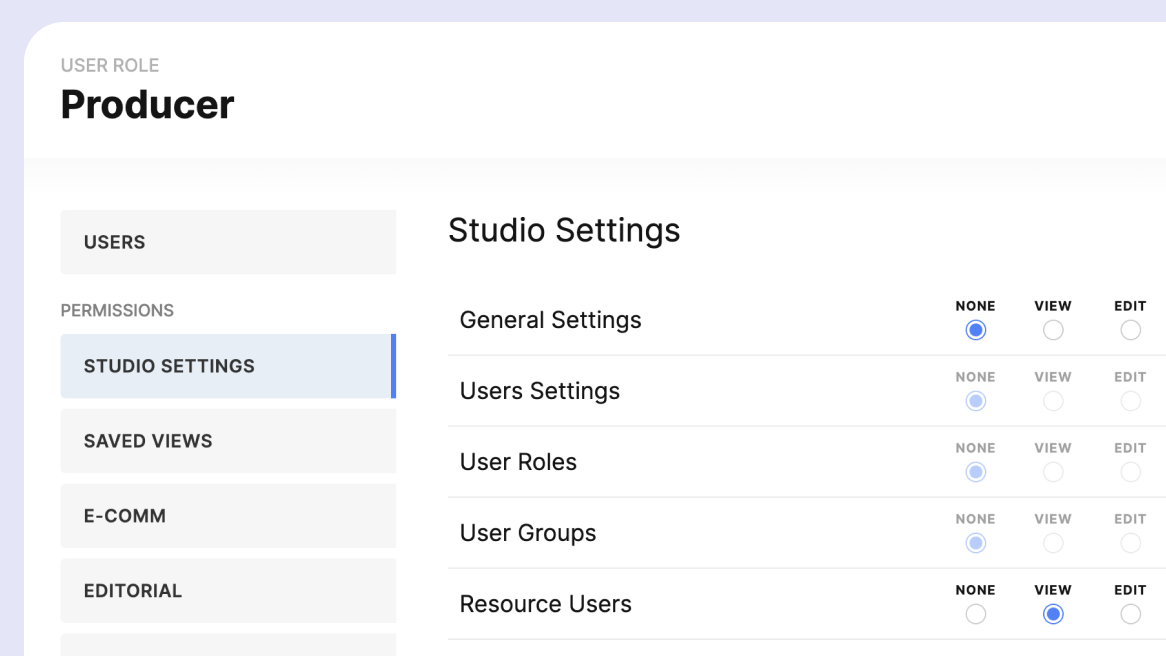
Task: Open the Users sidebar section
Action: point(228,242)
